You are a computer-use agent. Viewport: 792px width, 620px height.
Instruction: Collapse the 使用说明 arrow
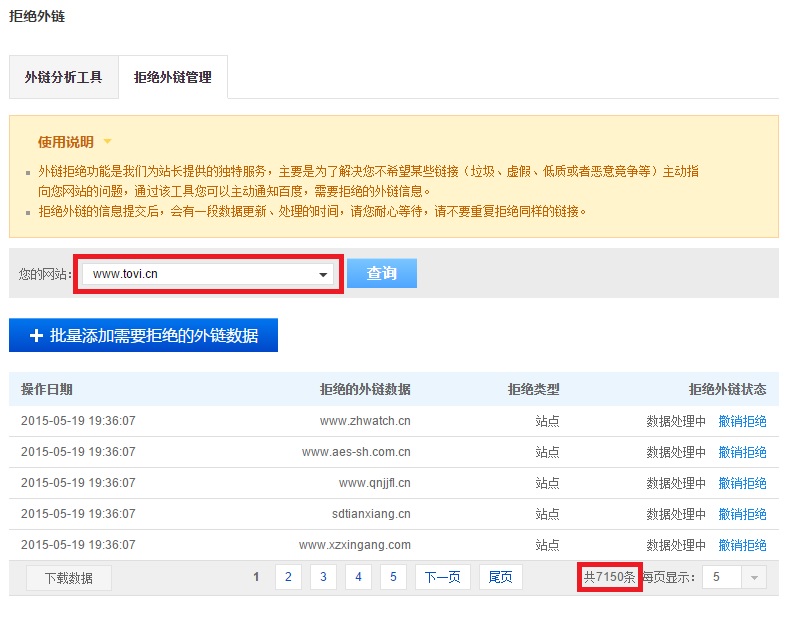tap(107, 142)
